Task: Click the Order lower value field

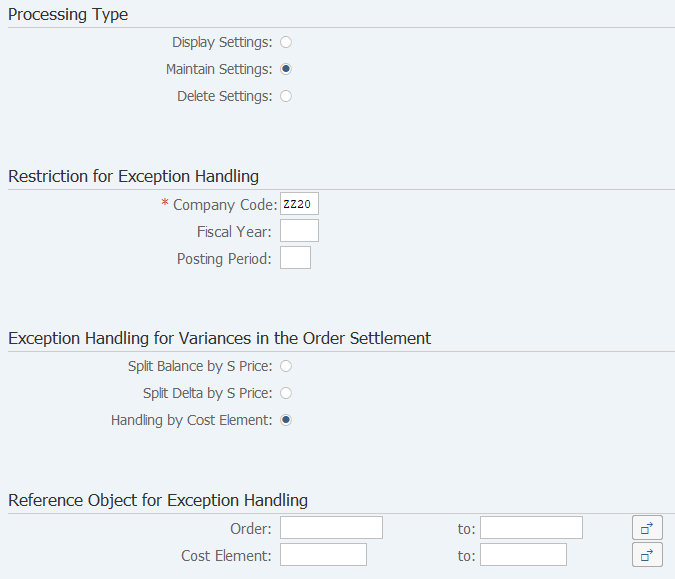Action: click(331, 528)
